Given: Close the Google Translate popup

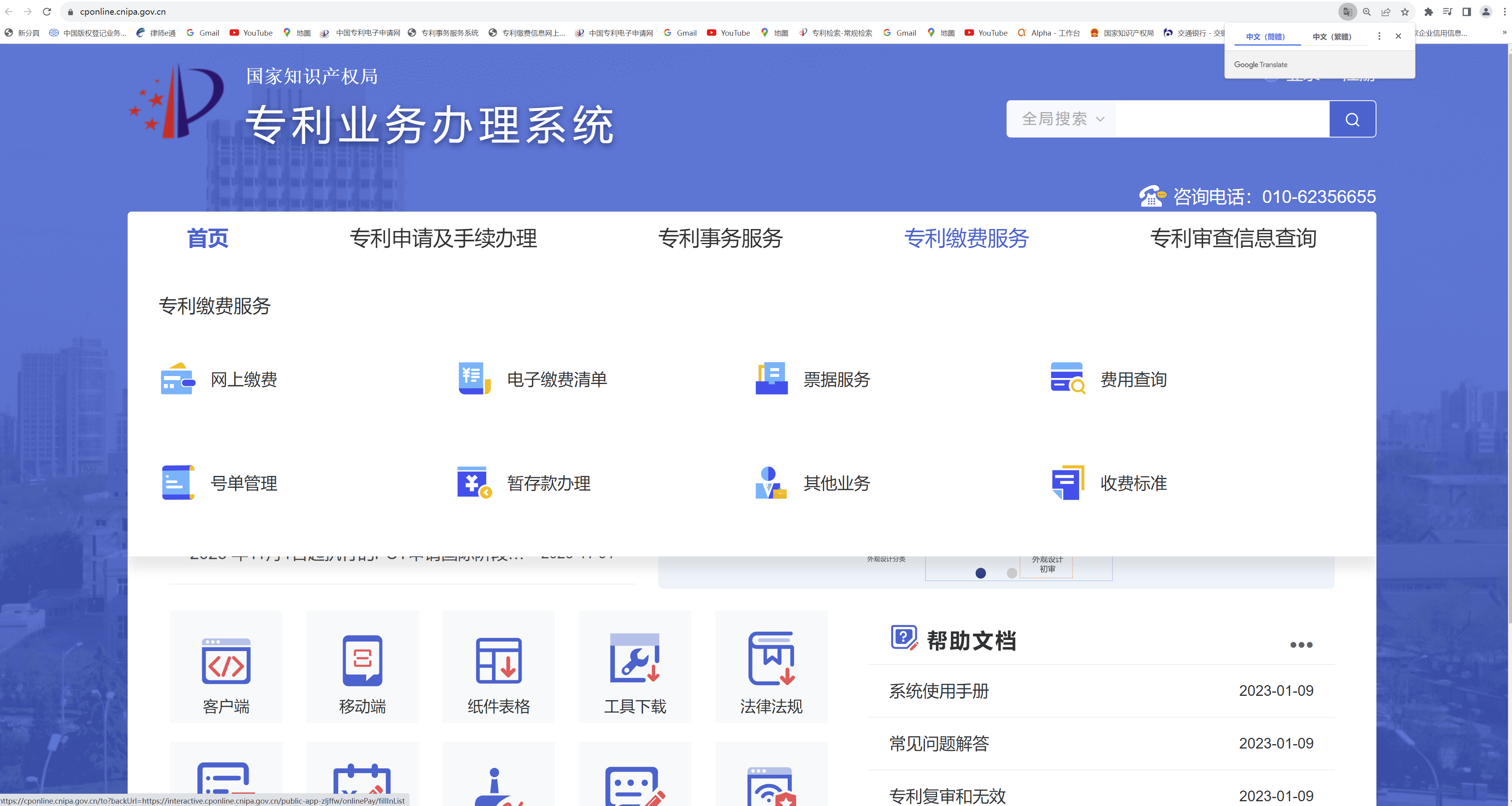Looking at the screenshot, I should (1399, 36).
